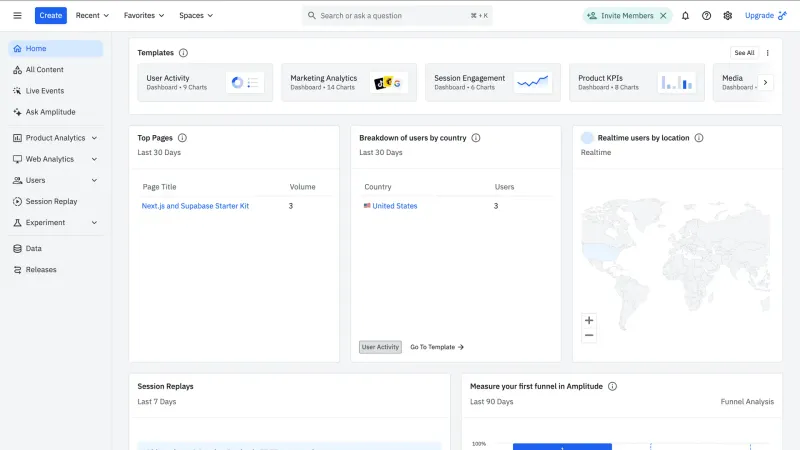Viewport: 800px width, 450px height.
Task: Click the Live Events sparkle icon
Action: [17, 91]
